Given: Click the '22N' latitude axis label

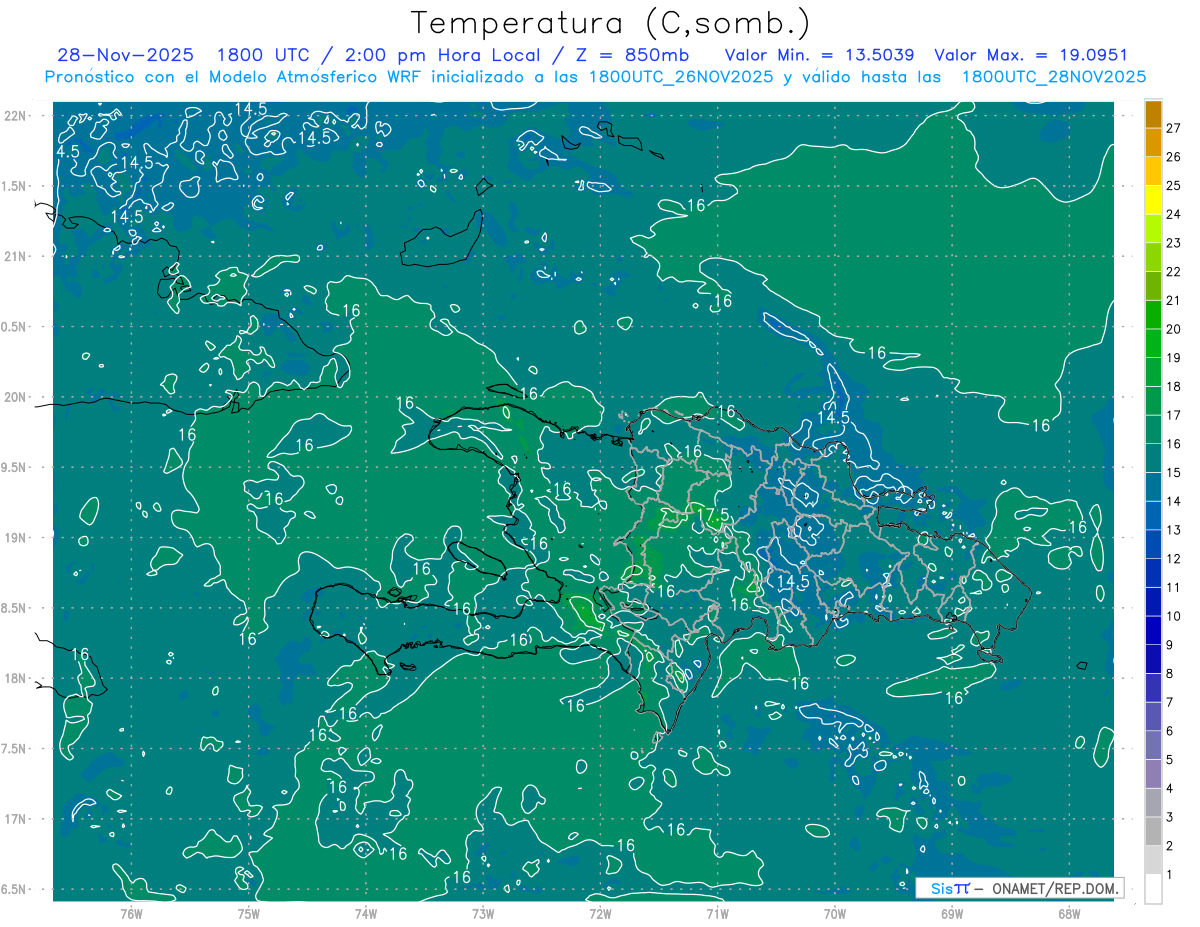Looking at the screenshot, I should pyautogui.click(x=17, y=115).
